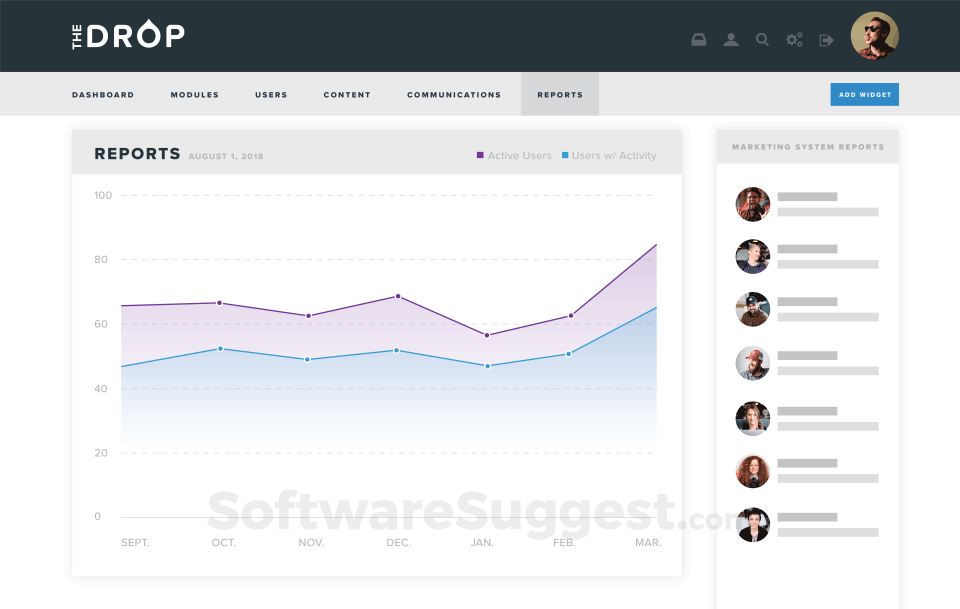Open the user profile icon in header
Viewport: 960px width, 609px height.
730,40
